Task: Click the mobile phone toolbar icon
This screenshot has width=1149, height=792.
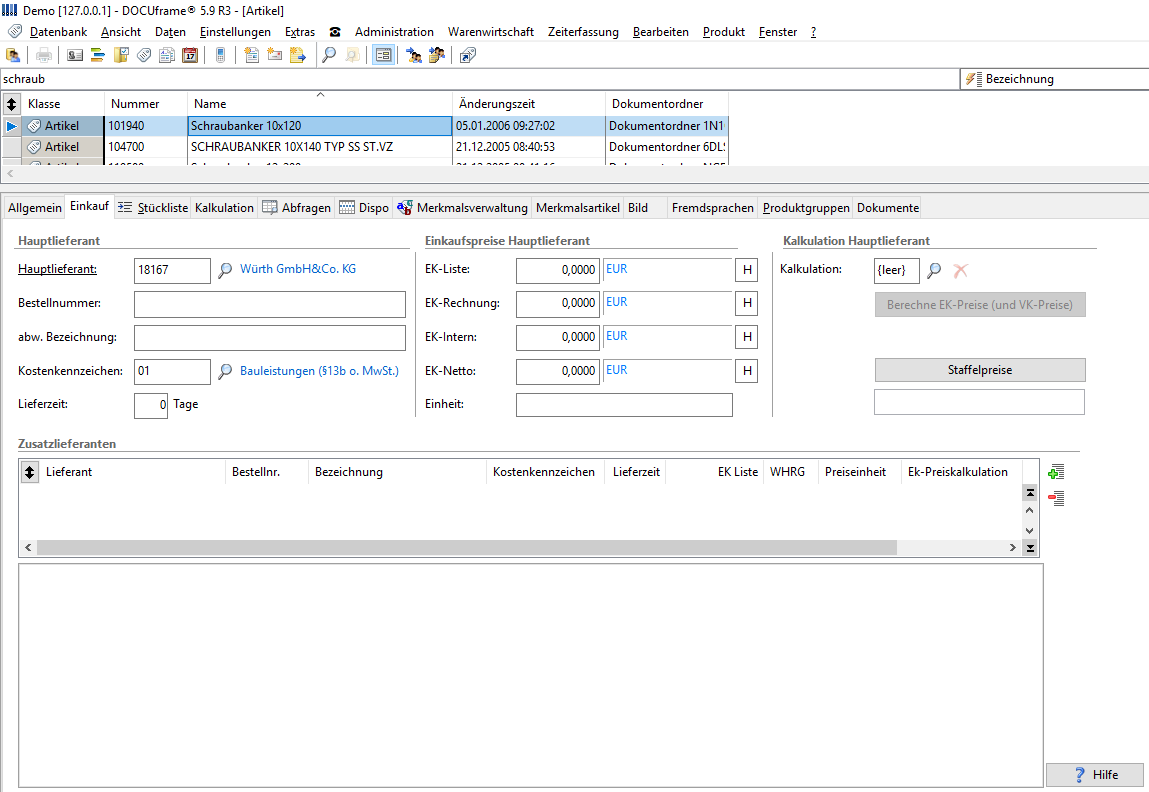Action: (220, 55)
